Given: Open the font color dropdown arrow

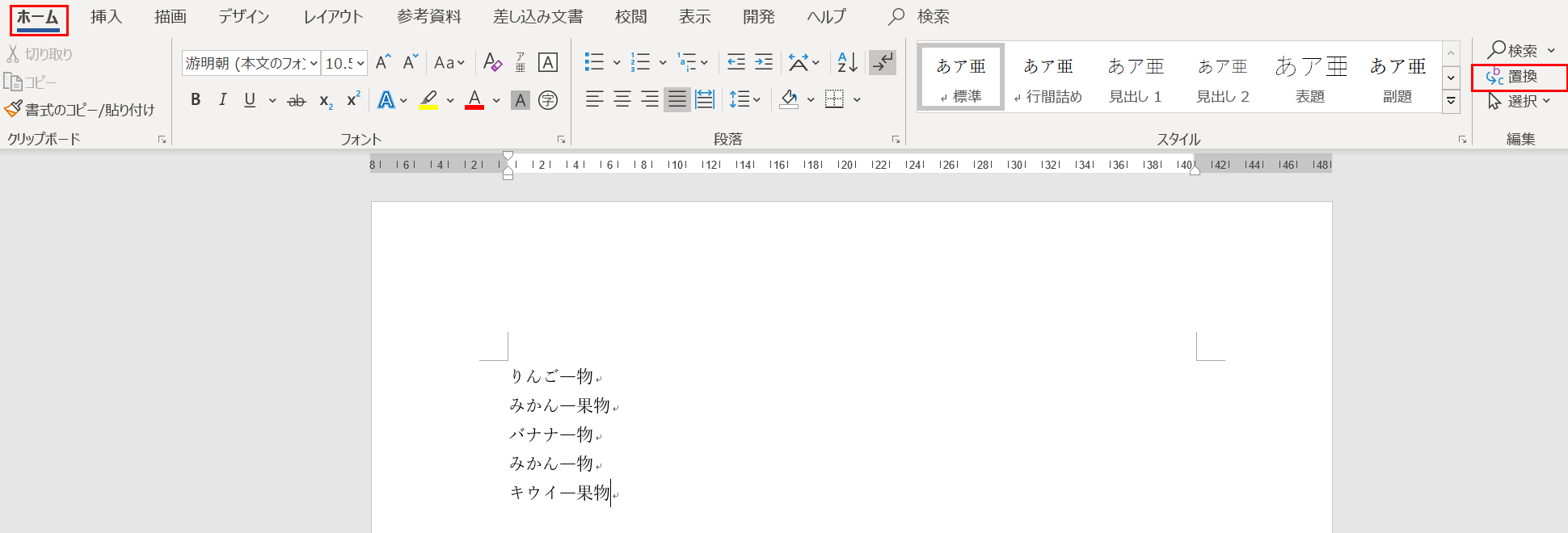Looking at the screenshot, I should (x=496, y=100).
